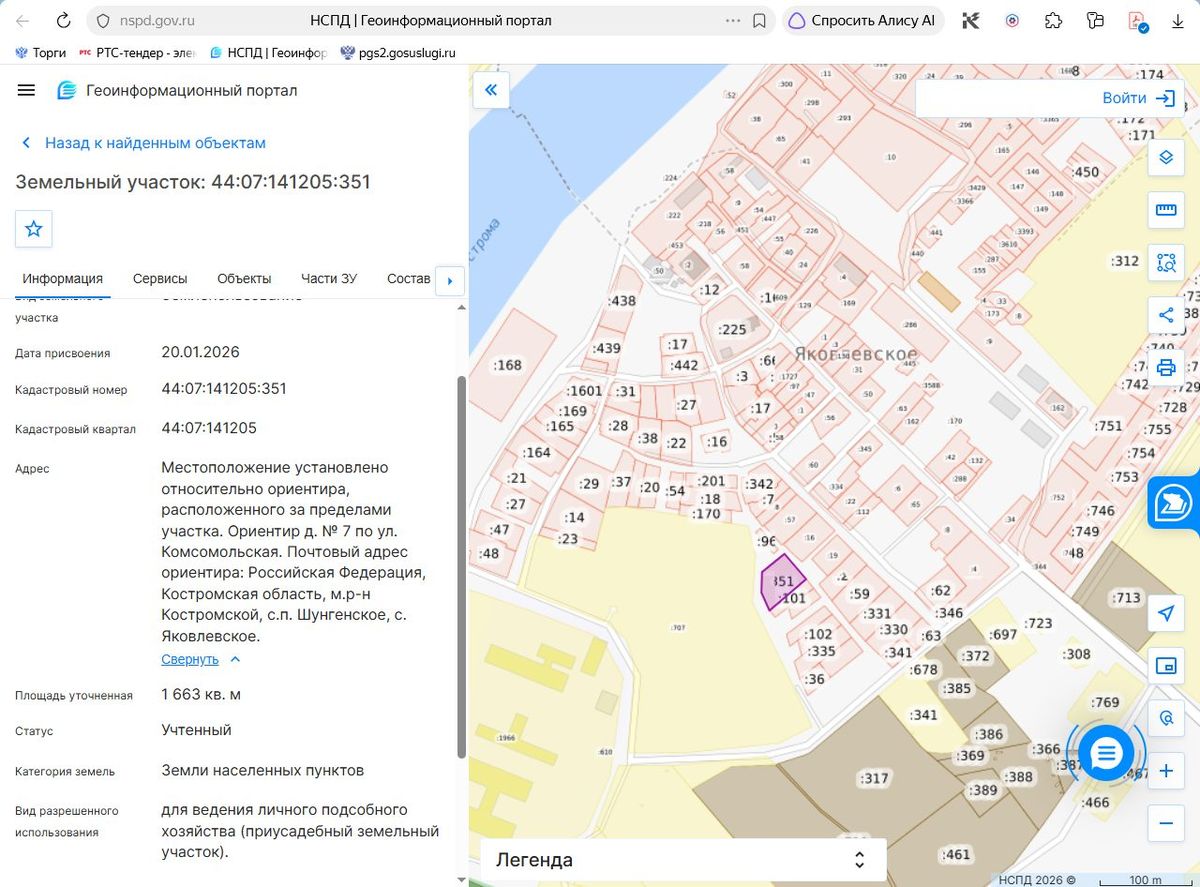Locate my position with the arrow icon
The image size is (1200, 887).
[x=1166, y=613]
